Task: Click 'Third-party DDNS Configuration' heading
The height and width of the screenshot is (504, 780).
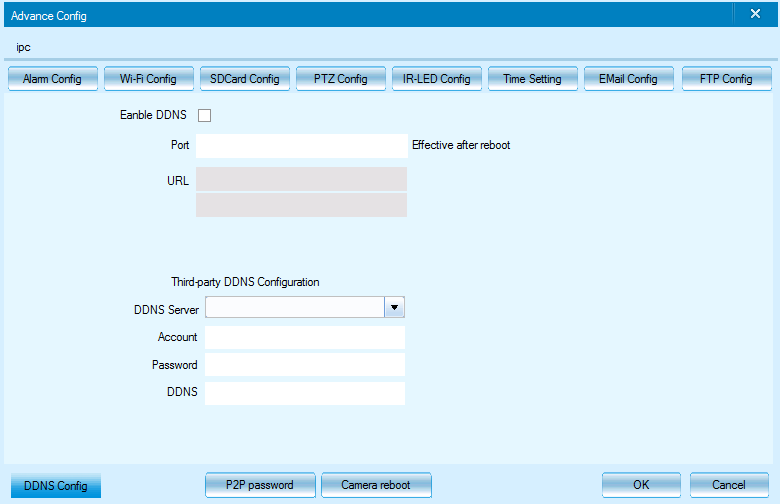Action: 245,282
